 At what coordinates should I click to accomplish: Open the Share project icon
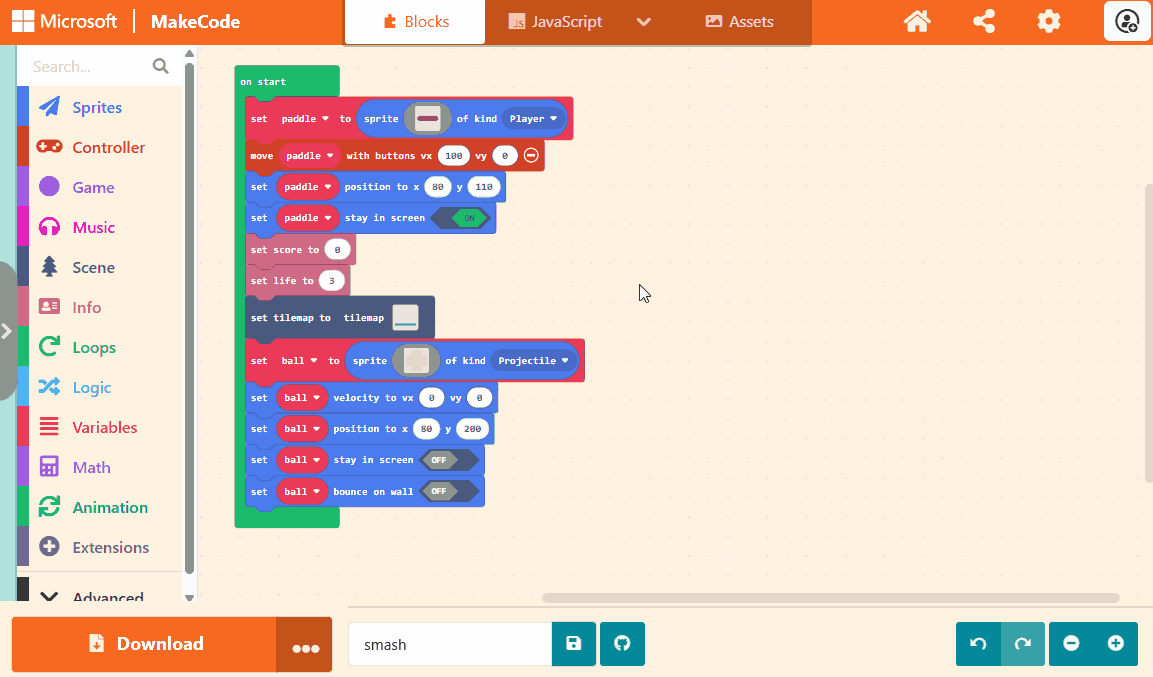(983, 21)
